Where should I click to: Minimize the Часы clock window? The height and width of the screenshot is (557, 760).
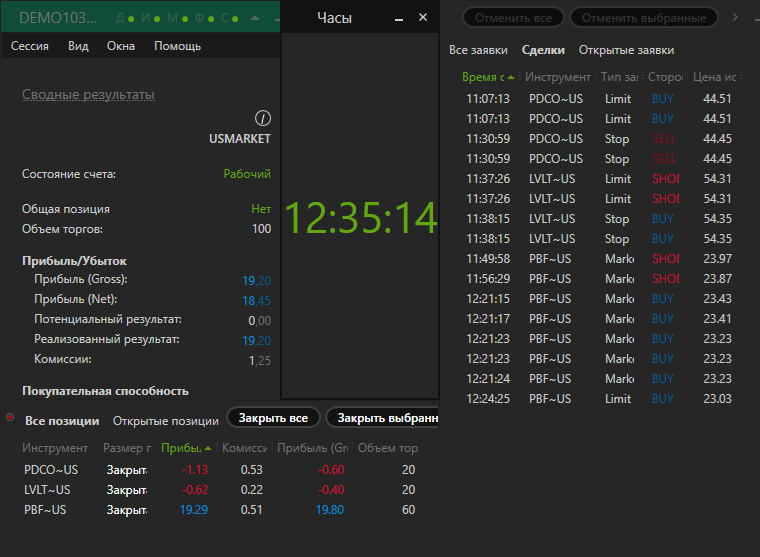point(399,18)
